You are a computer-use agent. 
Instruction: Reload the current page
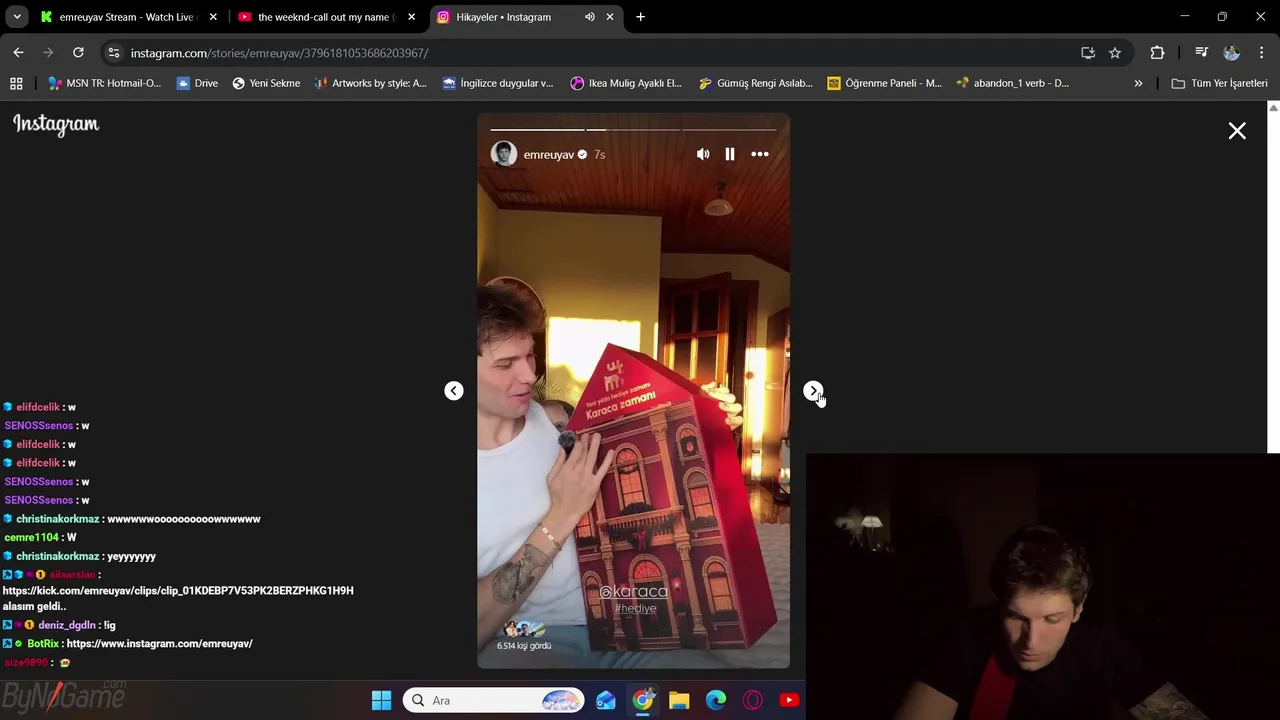point(78,53)
